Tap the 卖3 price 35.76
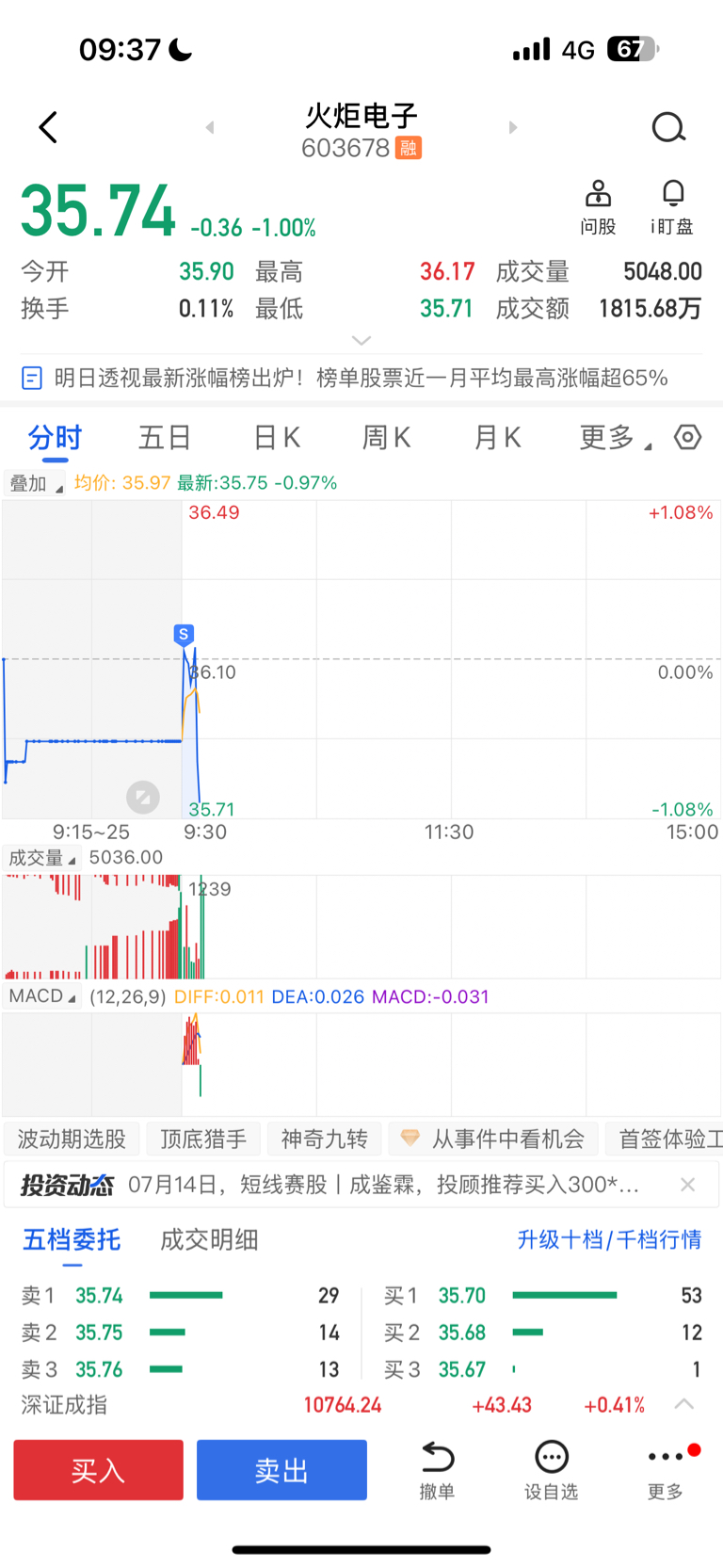 [99, 1369]
